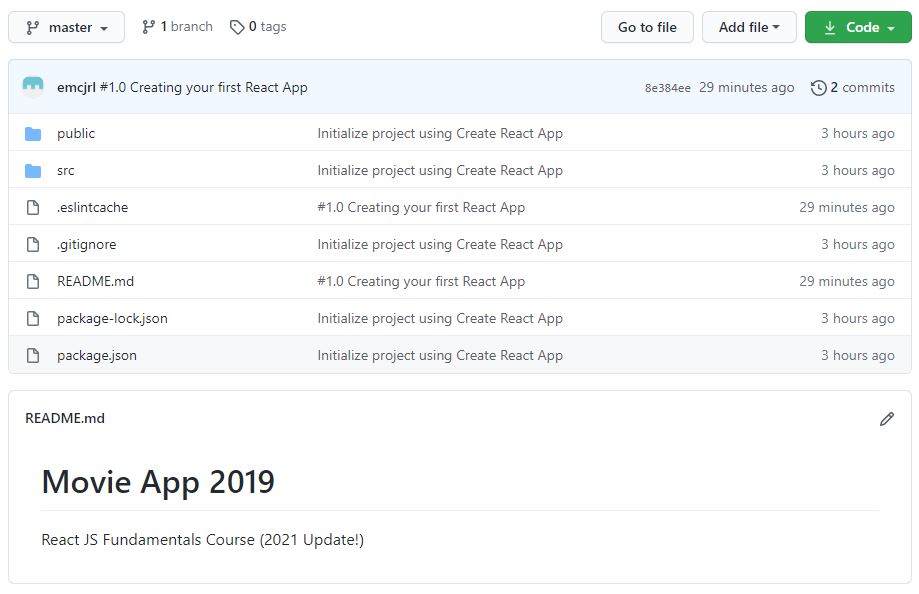
Task: Click the .gitignore row 3 hours ago
Action: click(857, 245)
